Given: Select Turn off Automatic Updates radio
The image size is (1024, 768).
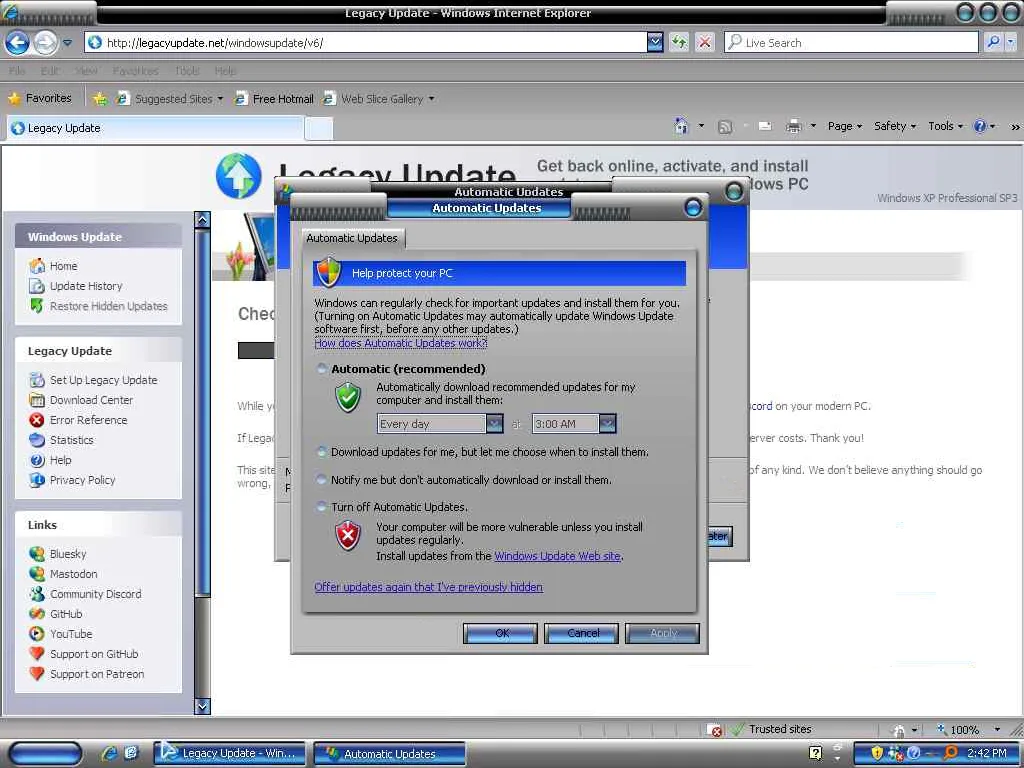Looking at the screenshot, I should [x=321, y=507].
